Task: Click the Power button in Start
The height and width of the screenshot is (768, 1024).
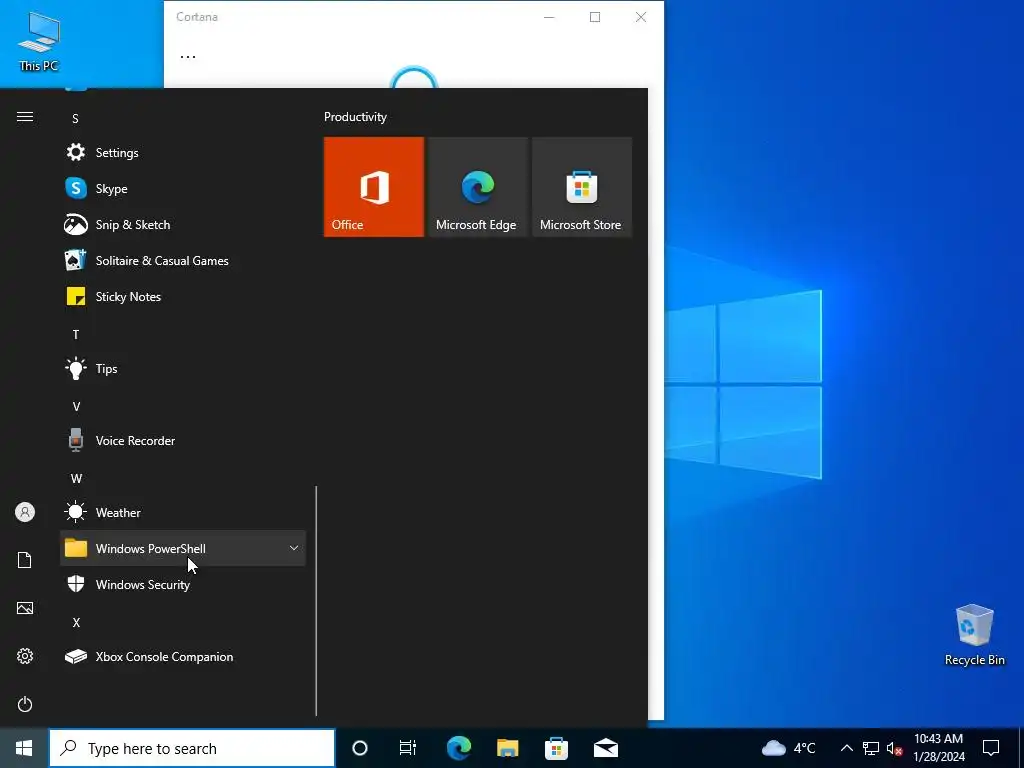Action: pos(25,704)
